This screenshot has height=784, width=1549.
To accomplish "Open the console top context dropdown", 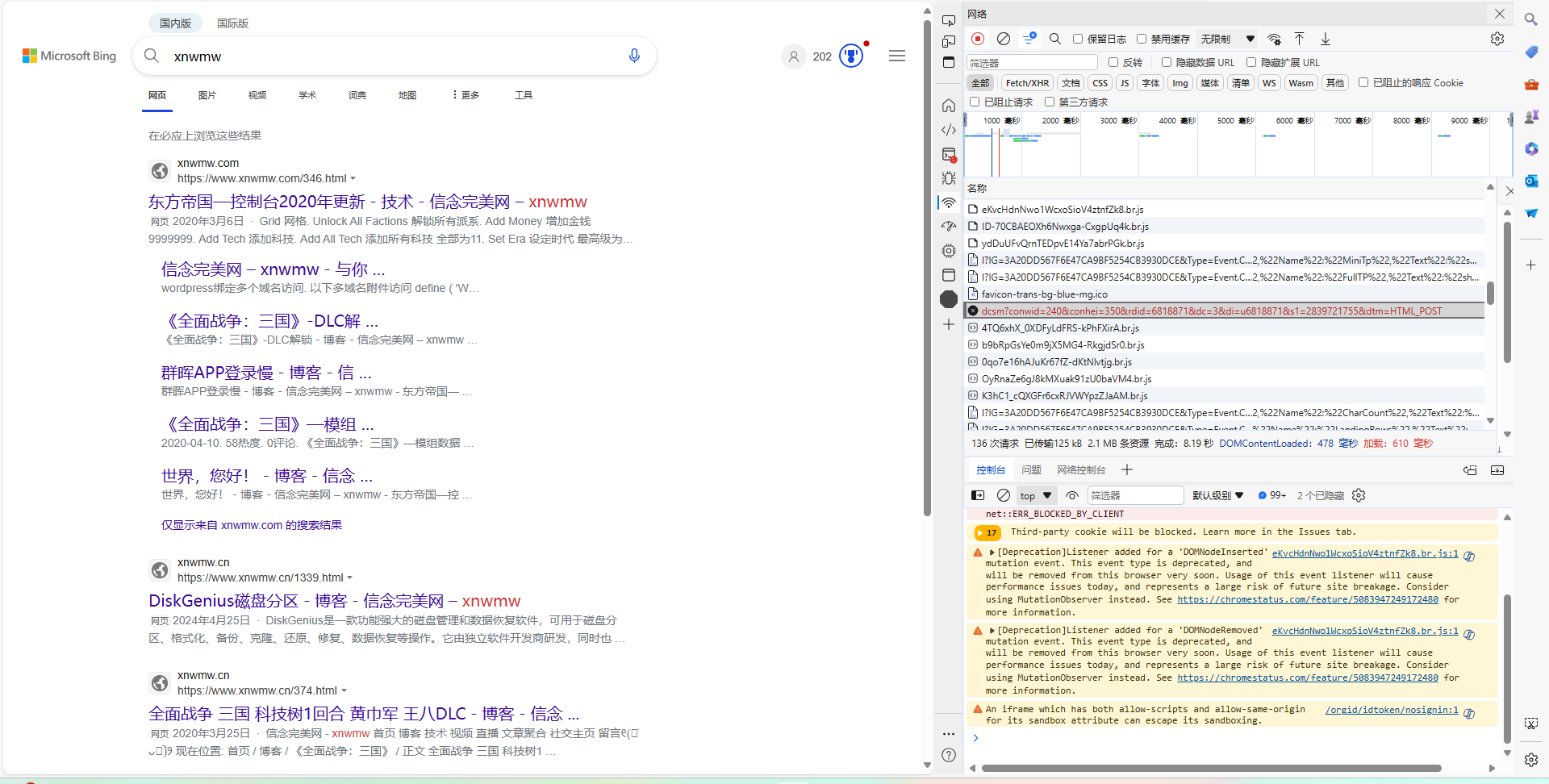I will [1036, 495].
